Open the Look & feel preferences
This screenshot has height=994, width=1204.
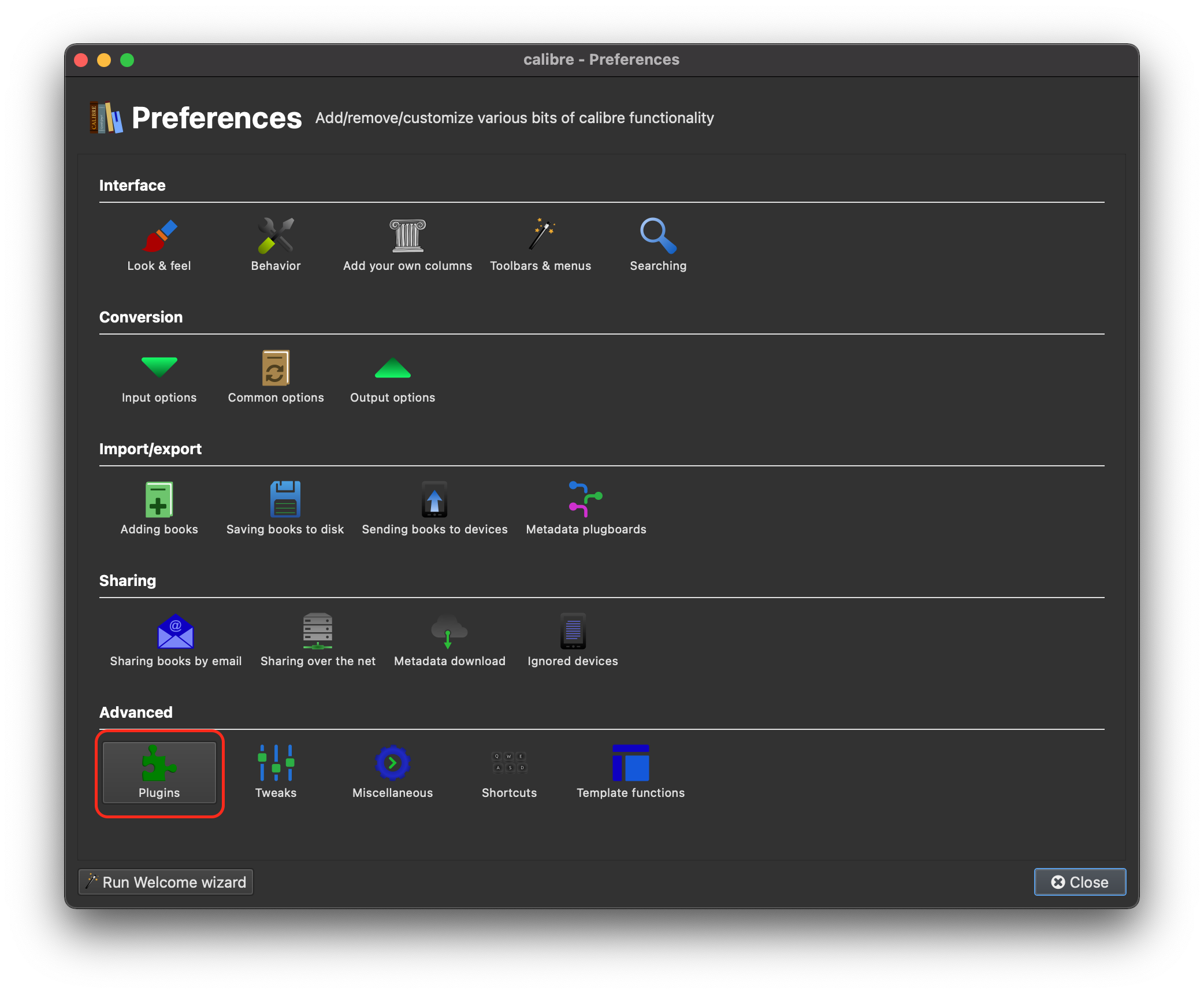(x=160, y=244)
